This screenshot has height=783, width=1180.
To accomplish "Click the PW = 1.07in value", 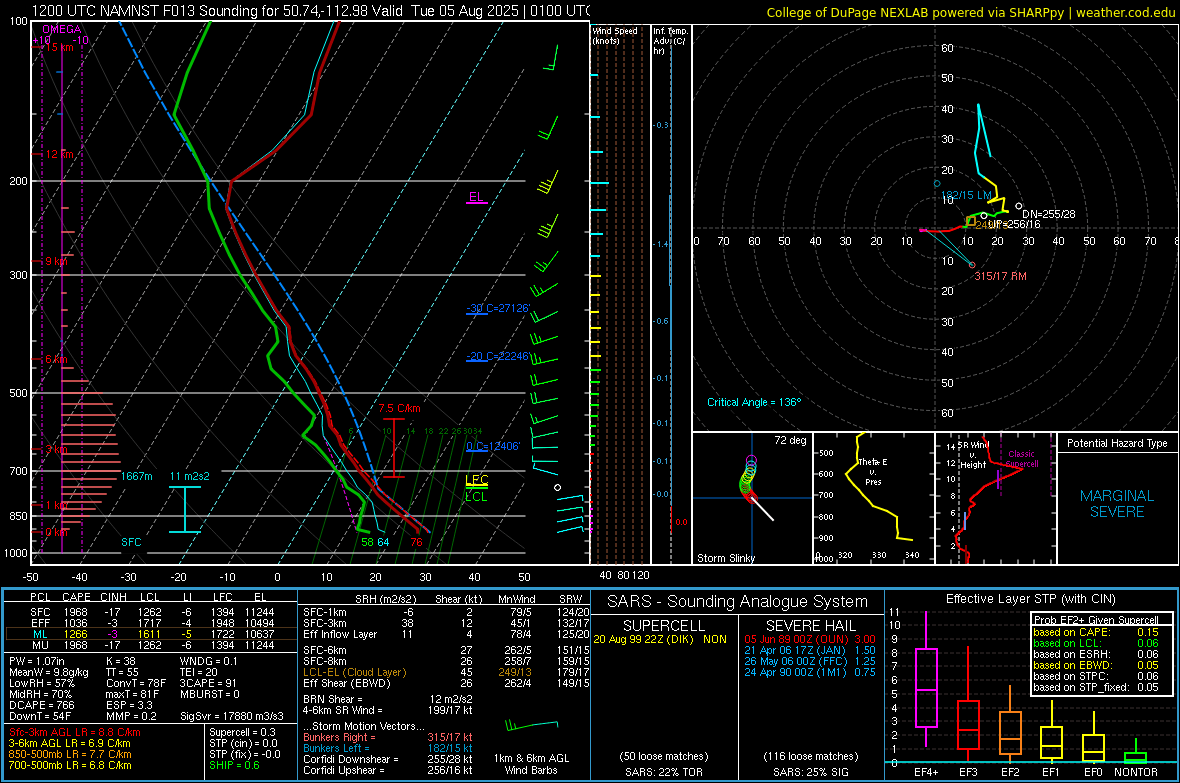I will click(x=36, y=661).
